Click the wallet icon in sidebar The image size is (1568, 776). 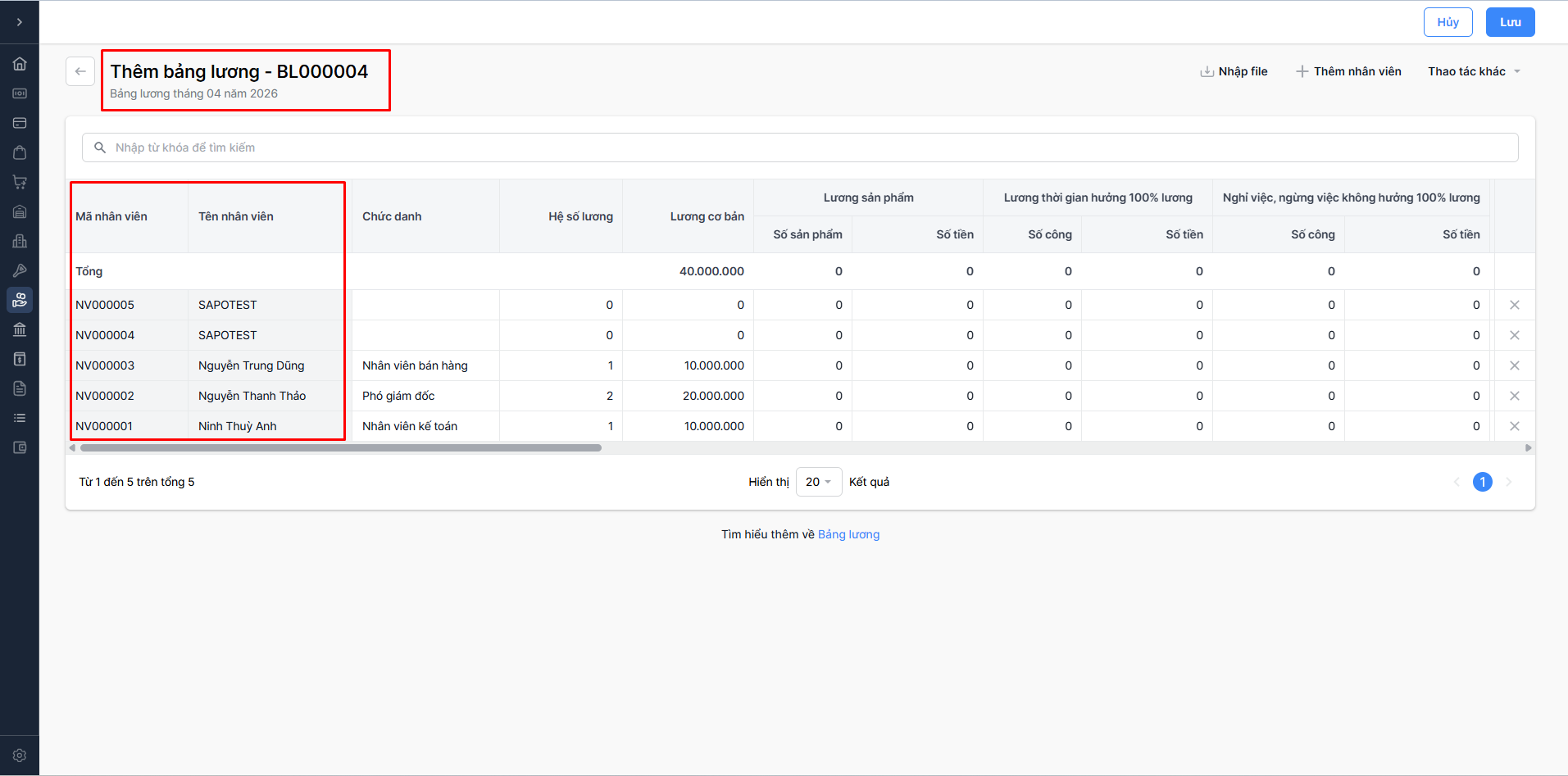[x=20, y=447]
